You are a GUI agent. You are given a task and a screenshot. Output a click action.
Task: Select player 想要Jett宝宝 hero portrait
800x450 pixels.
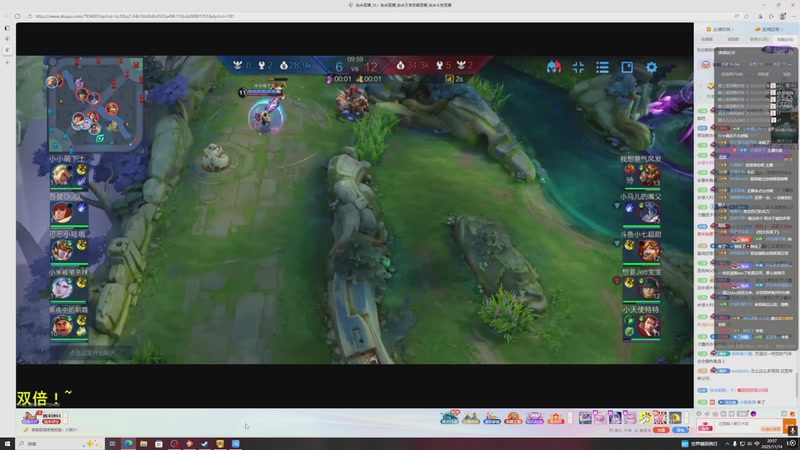click(649, 288)
